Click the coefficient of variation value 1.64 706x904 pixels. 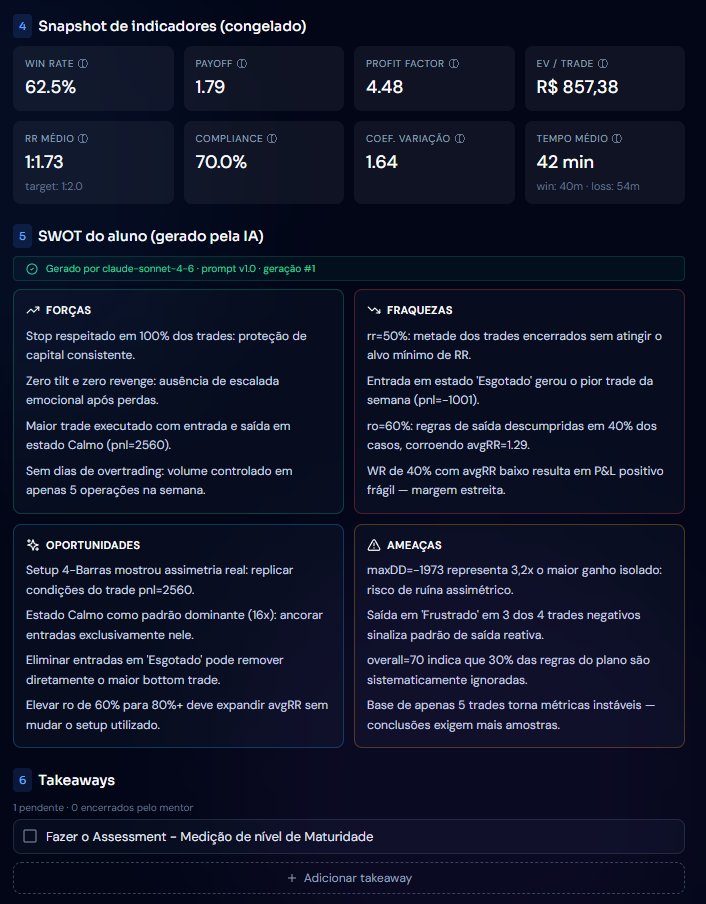pyautogui.click(x=382, y=162)
